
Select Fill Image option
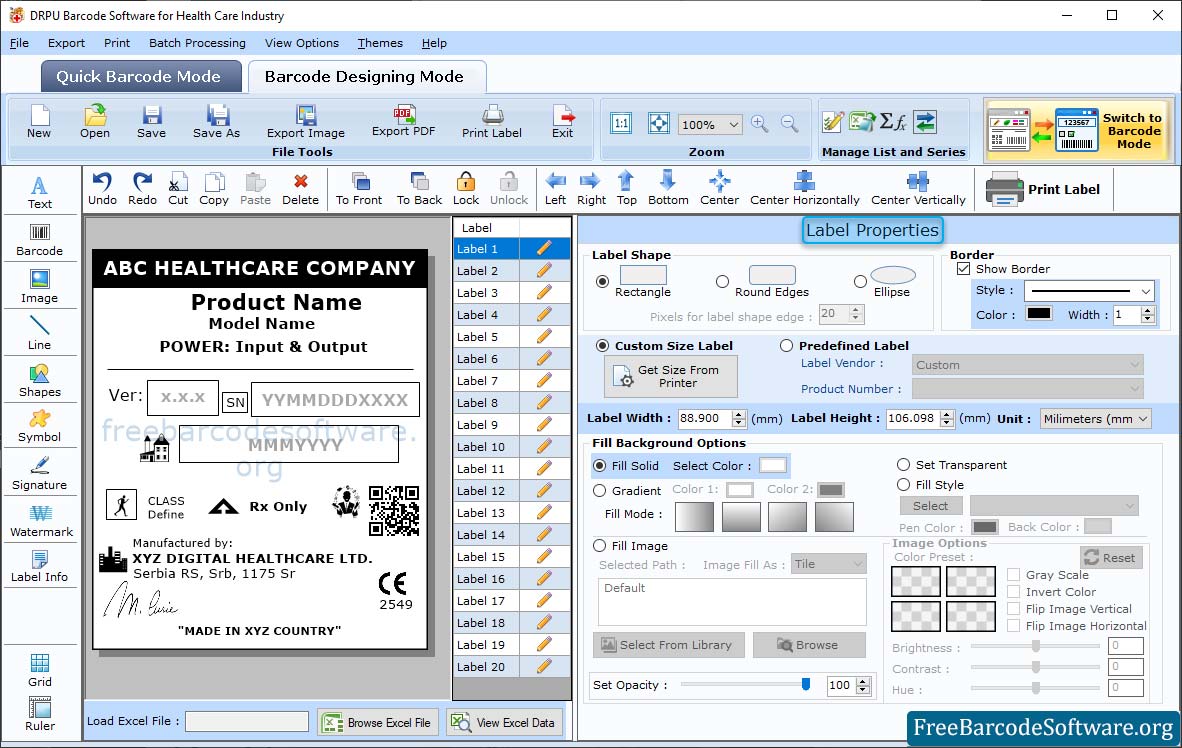[x=600, y=545]
